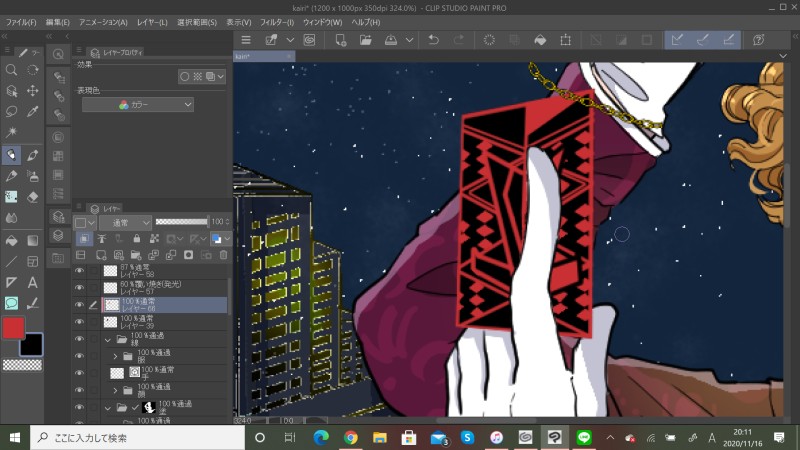Open expression color カラー dropdown
Image resolution: width=800 pixels, height=450 pixels.
click(138, 105)
